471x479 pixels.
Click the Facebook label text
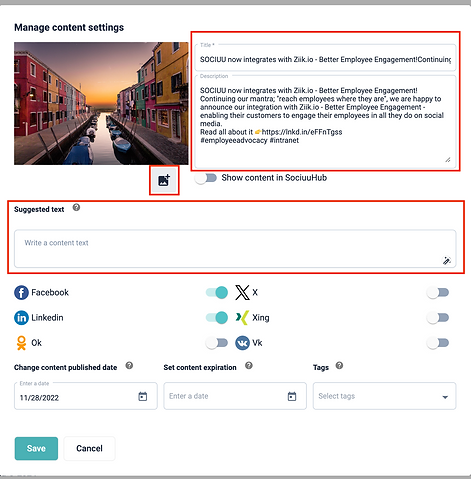[50, 293]
